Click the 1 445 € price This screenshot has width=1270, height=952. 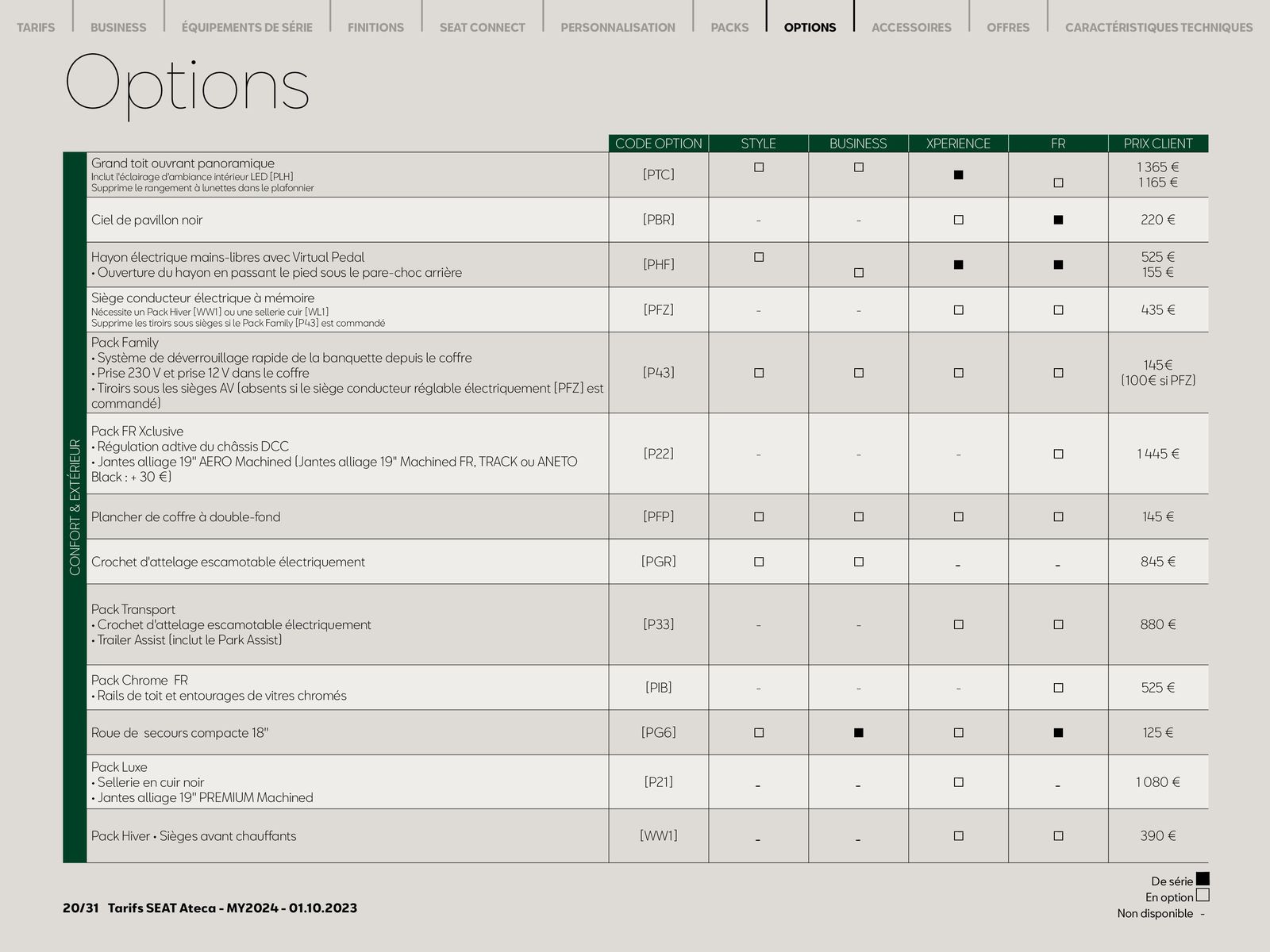1158,454
